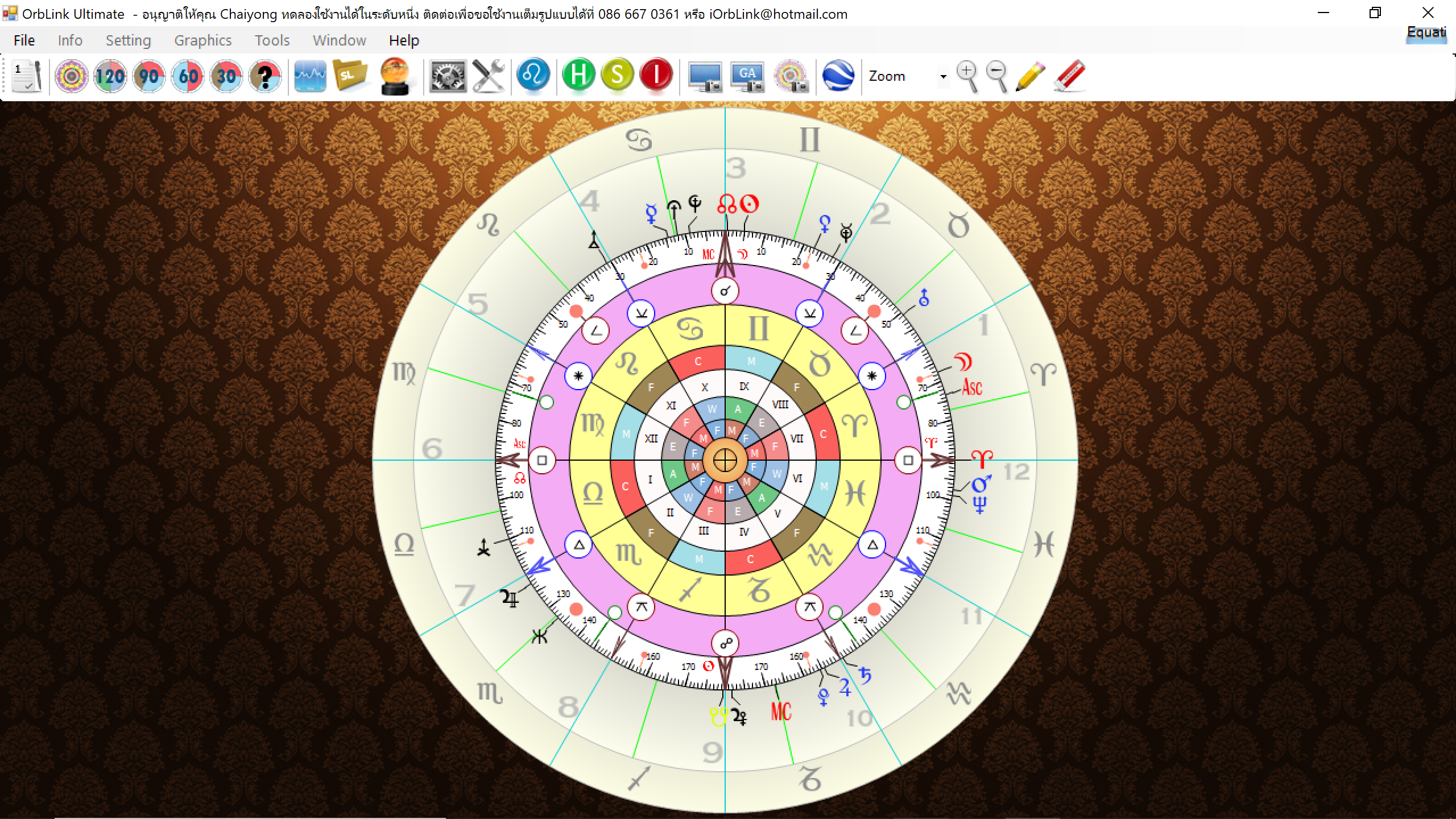1456x819 pixels.
Task: Select the 90-degree dial icon
Action: [x=149, y=76]
